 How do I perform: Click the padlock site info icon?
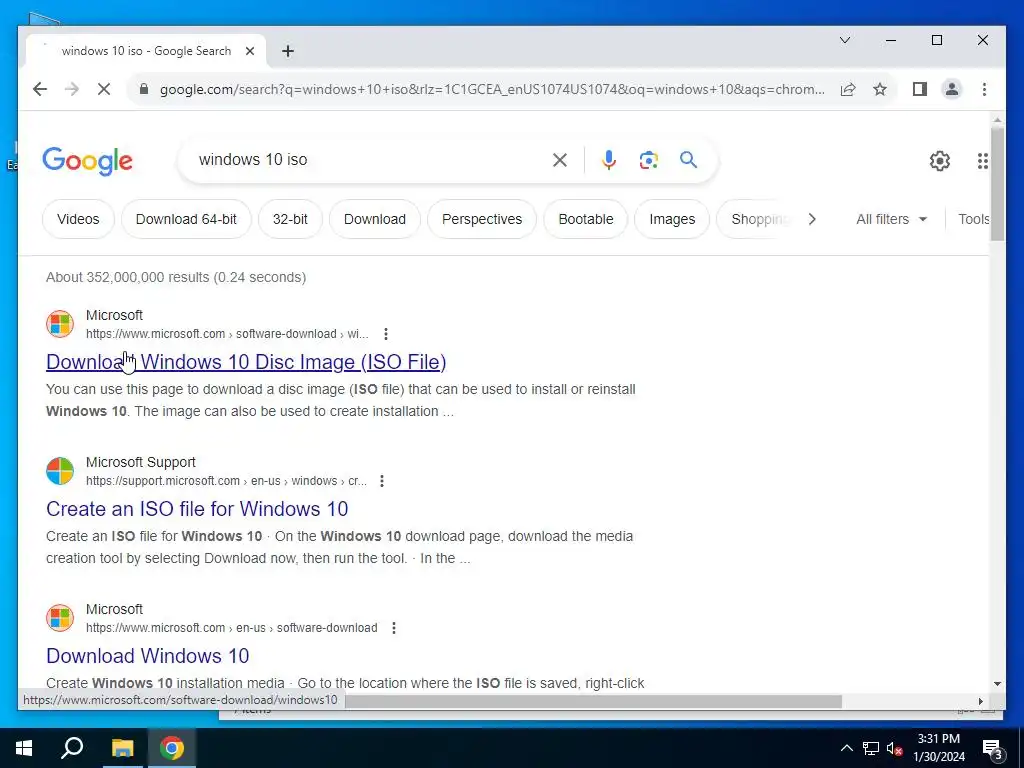(144, 89)
